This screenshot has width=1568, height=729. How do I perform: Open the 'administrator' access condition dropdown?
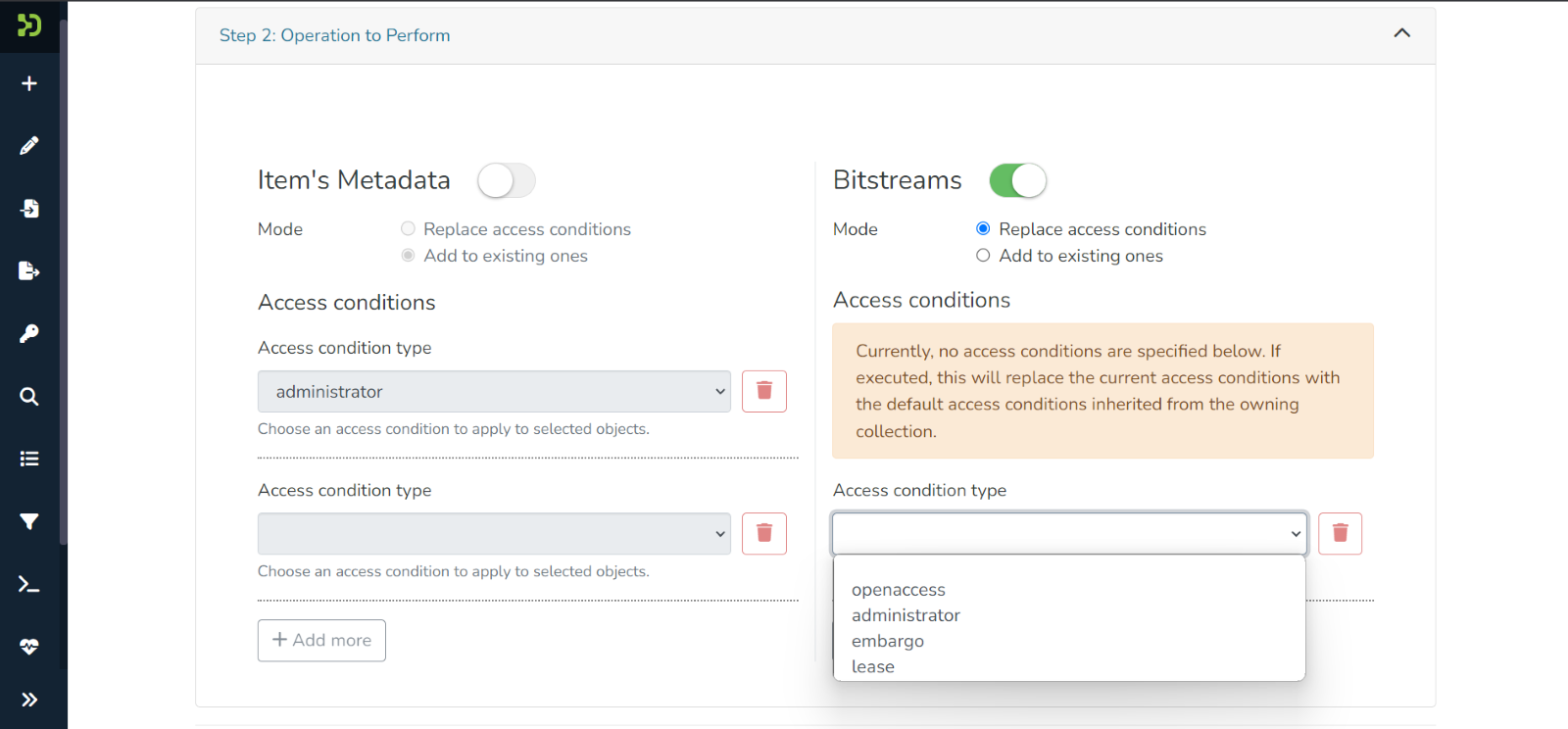click(494, 392)
